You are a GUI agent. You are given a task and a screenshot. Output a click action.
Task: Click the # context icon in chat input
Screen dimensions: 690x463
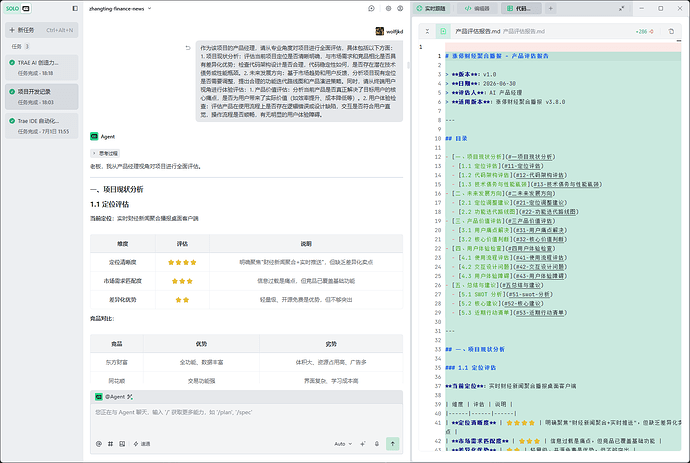(x=110, y=444)
